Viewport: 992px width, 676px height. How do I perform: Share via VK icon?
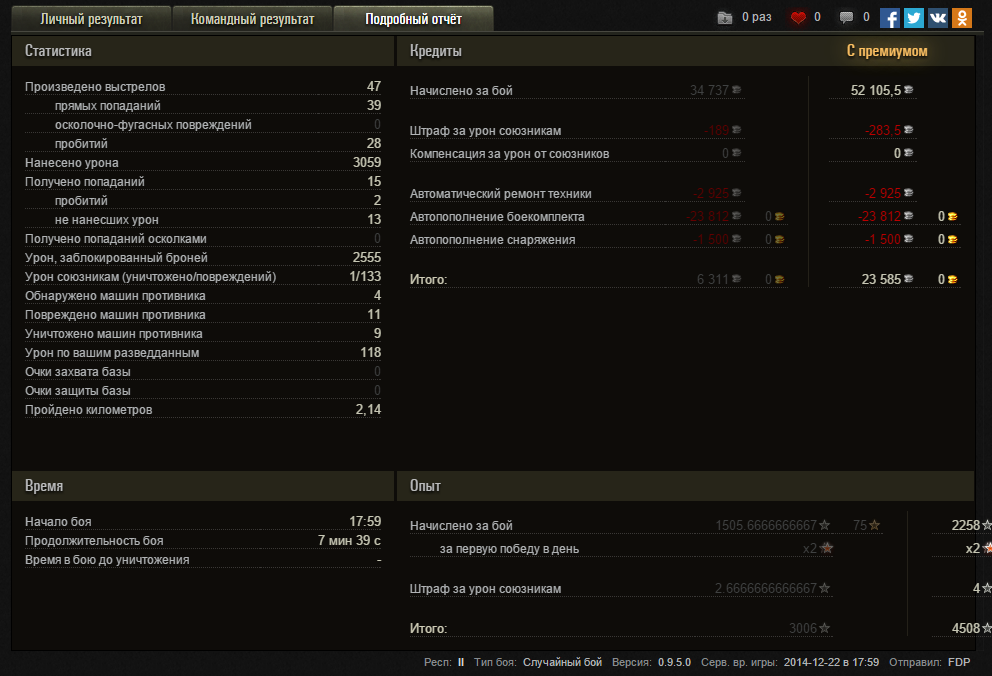tap(938, 18)
